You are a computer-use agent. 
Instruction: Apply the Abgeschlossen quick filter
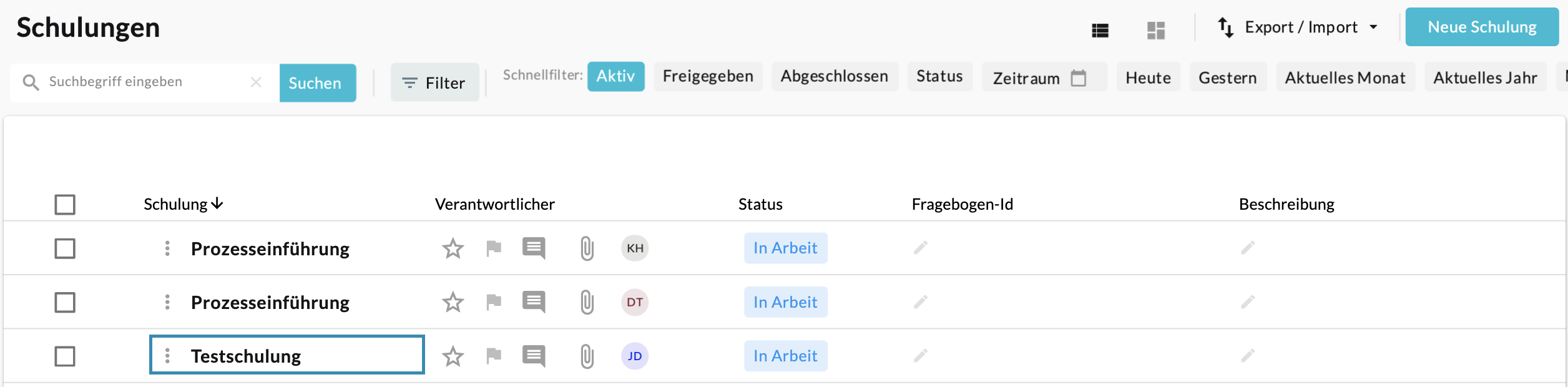(834, 76)
